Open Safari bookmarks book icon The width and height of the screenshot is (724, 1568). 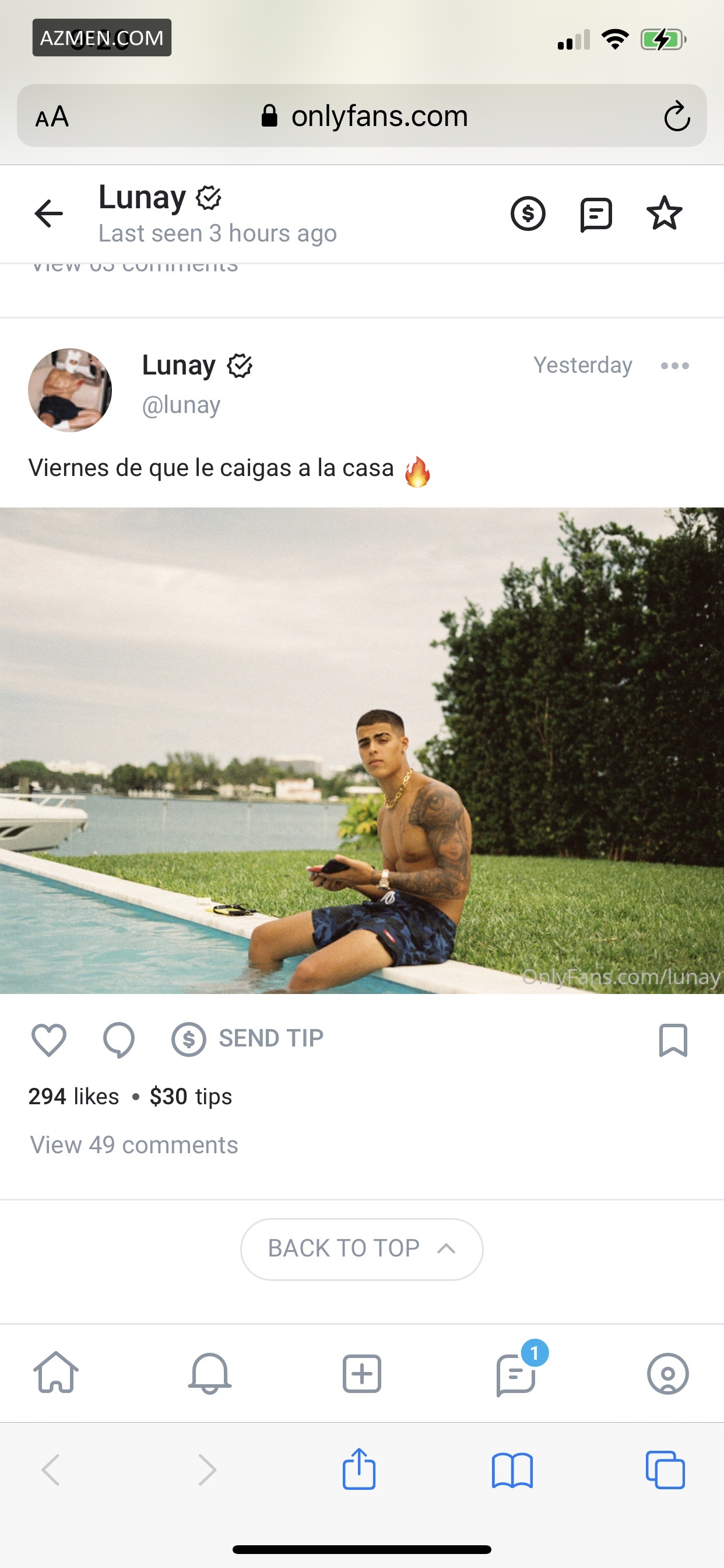(x=512, y=1471)
